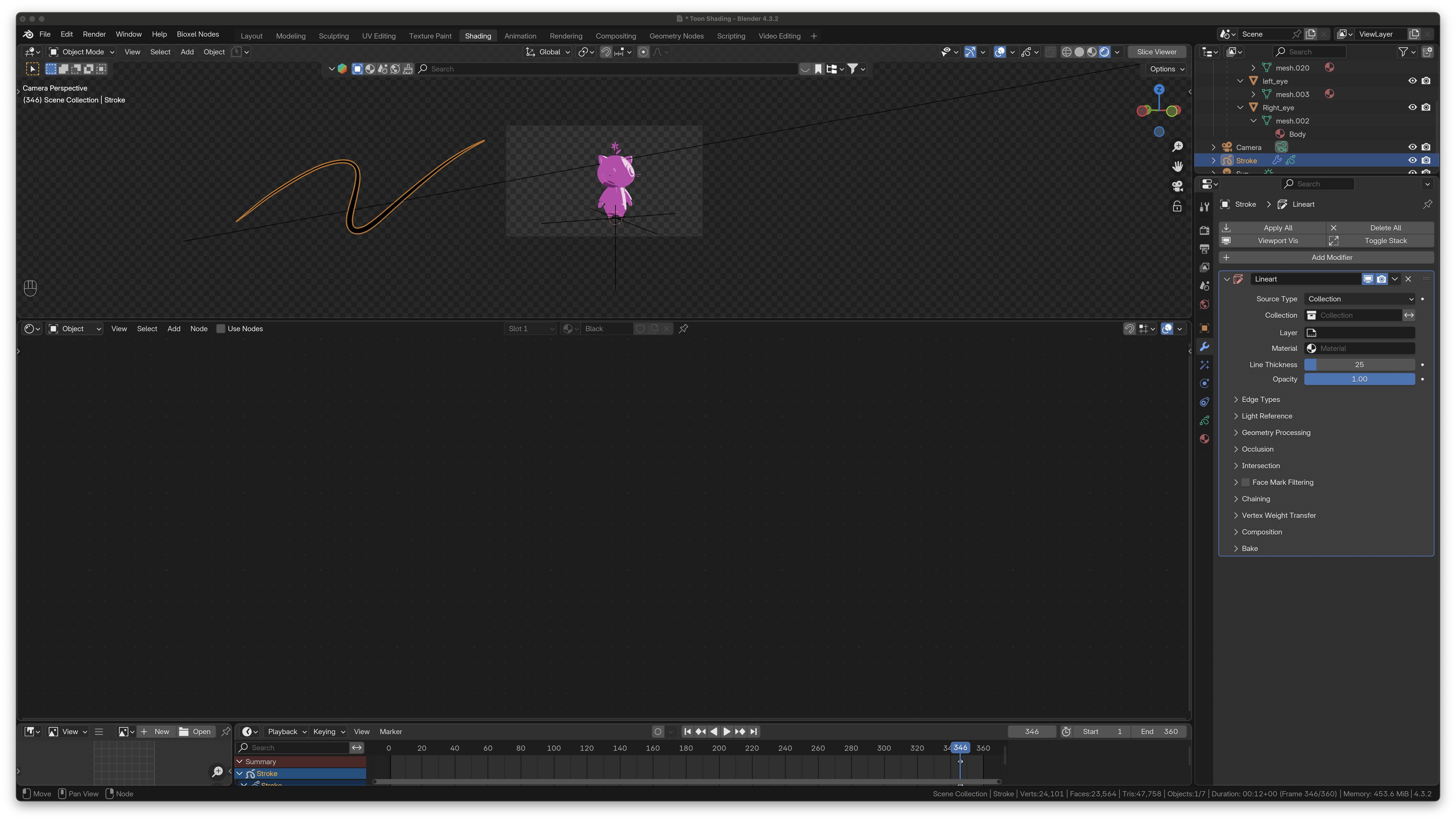The width and height of the screenshot is (1456, 821).
Task: Open the Render menu
Action: (x=94, y=35)
